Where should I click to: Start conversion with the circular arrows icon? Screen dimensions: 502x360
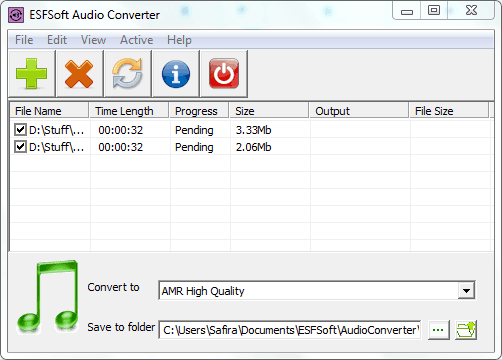click(x=127, y=74)
